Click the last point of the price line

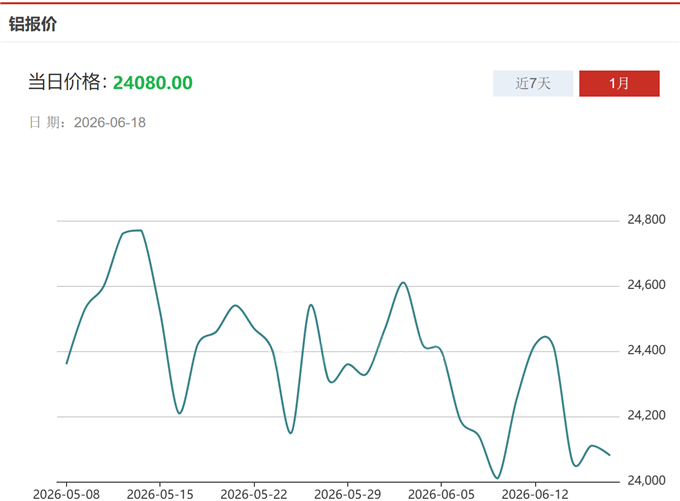610,455
